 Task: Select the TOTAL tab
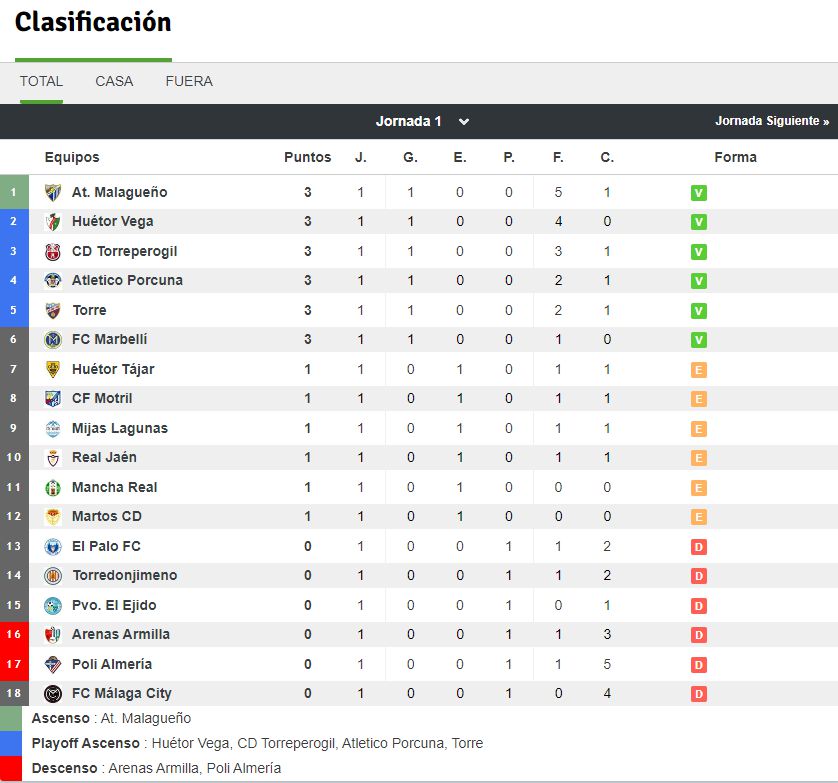click(41, 81)
